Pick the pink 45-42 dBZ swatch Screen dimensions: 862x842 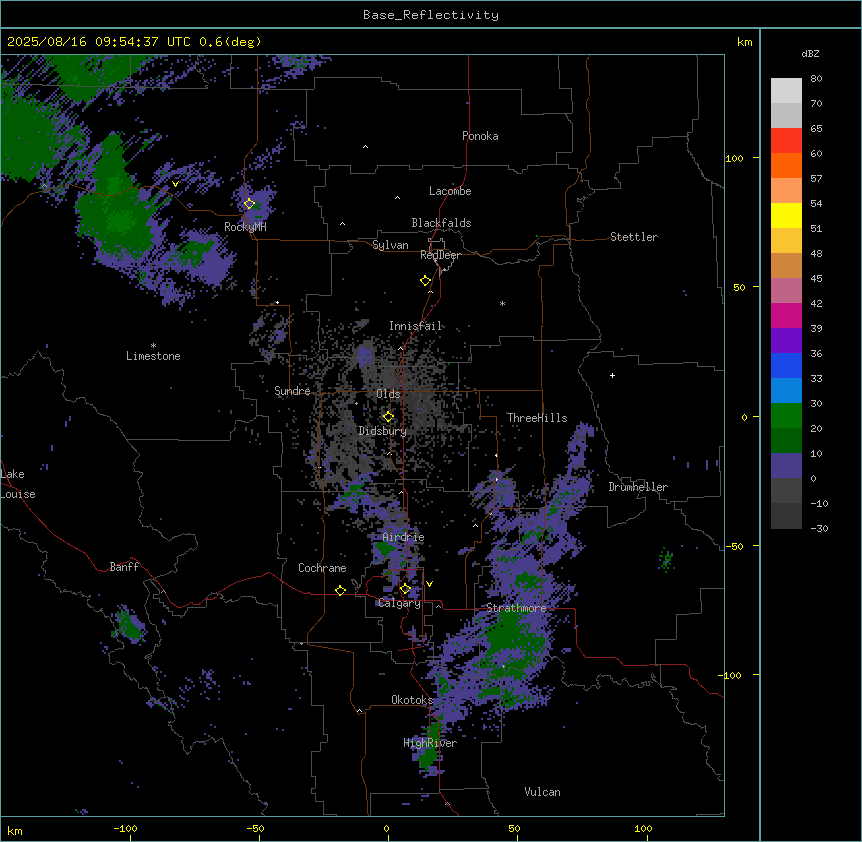pos(786,291)
